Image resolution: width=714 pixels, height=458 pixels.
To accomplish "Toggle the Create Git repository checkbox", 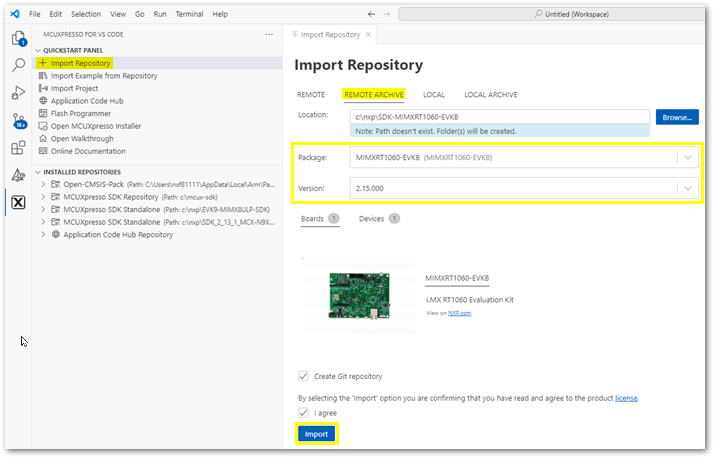I will coord(303,376).
